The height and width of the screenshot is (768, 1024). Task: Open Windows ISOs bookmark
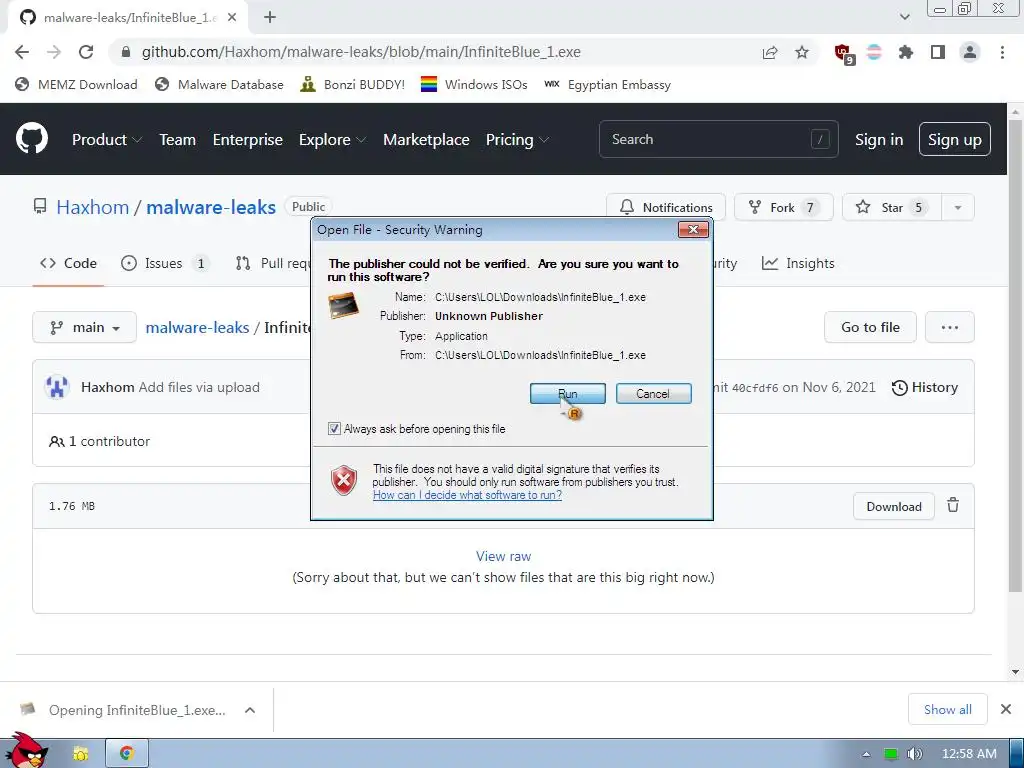[x=474, y=84]
